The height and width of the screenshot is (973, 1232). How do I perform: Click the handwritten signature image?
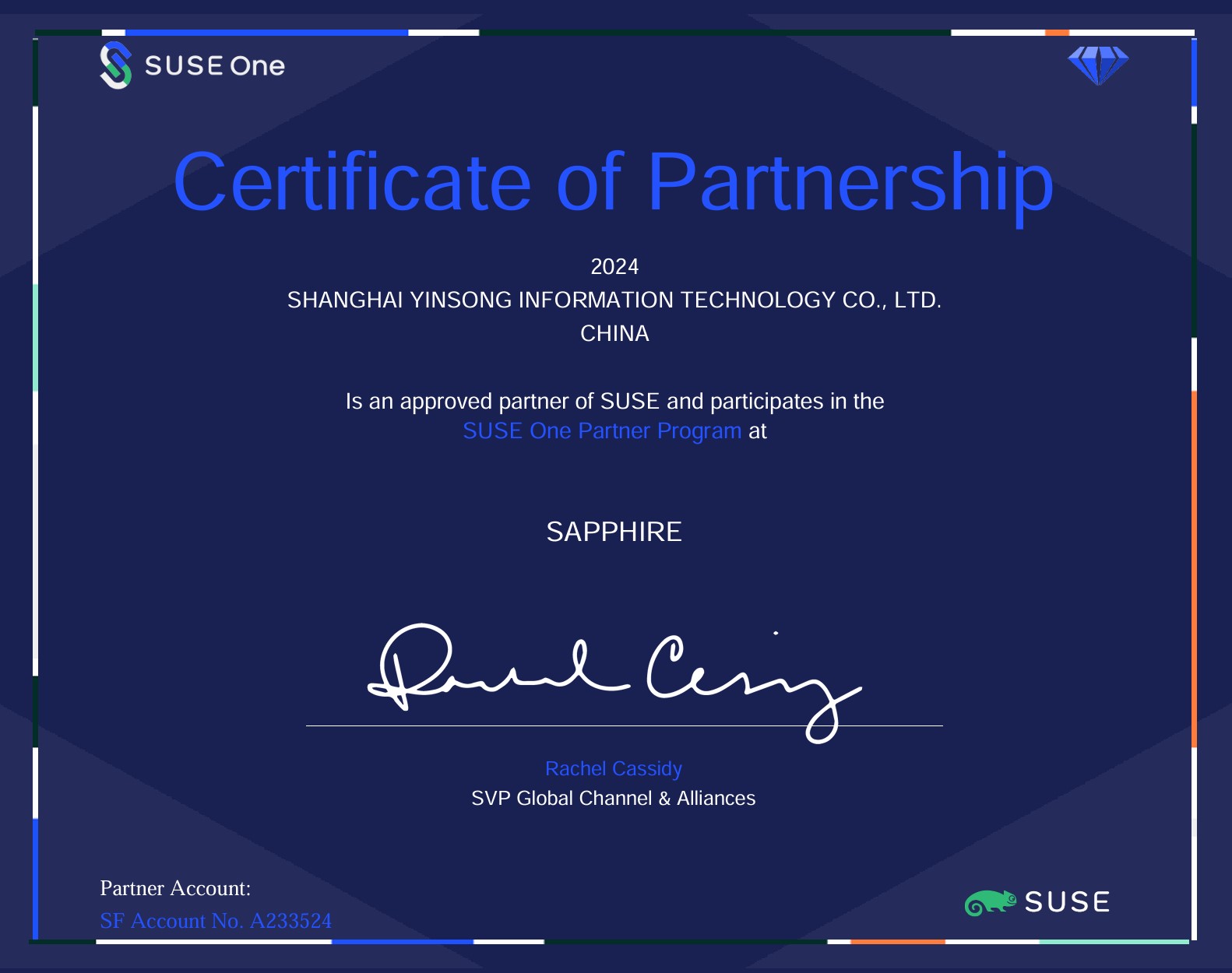(614, 683)
